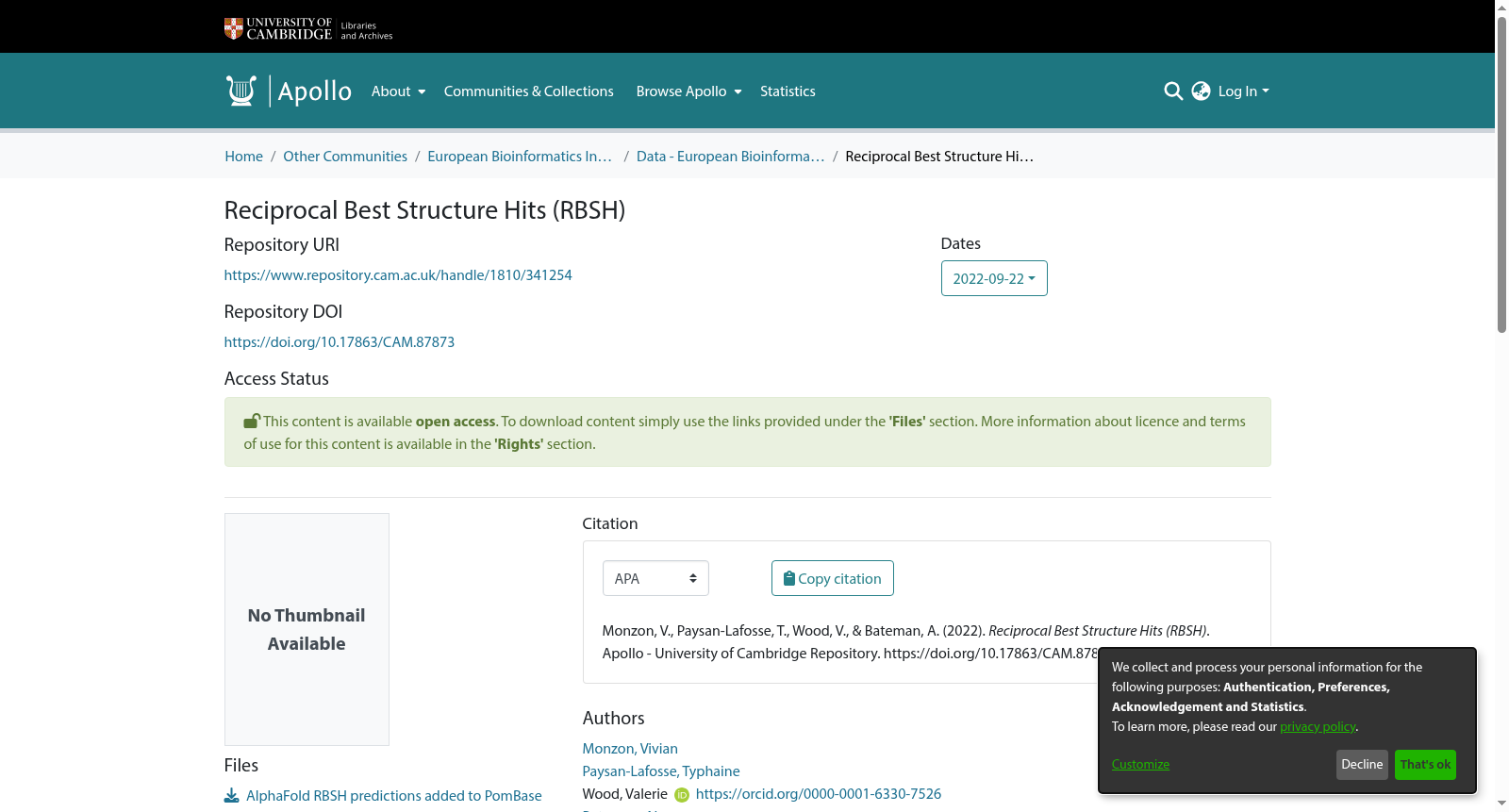Open the Other Communities breadcrumb
Screen dimensions: 1509x812
(x=345, y=157)
